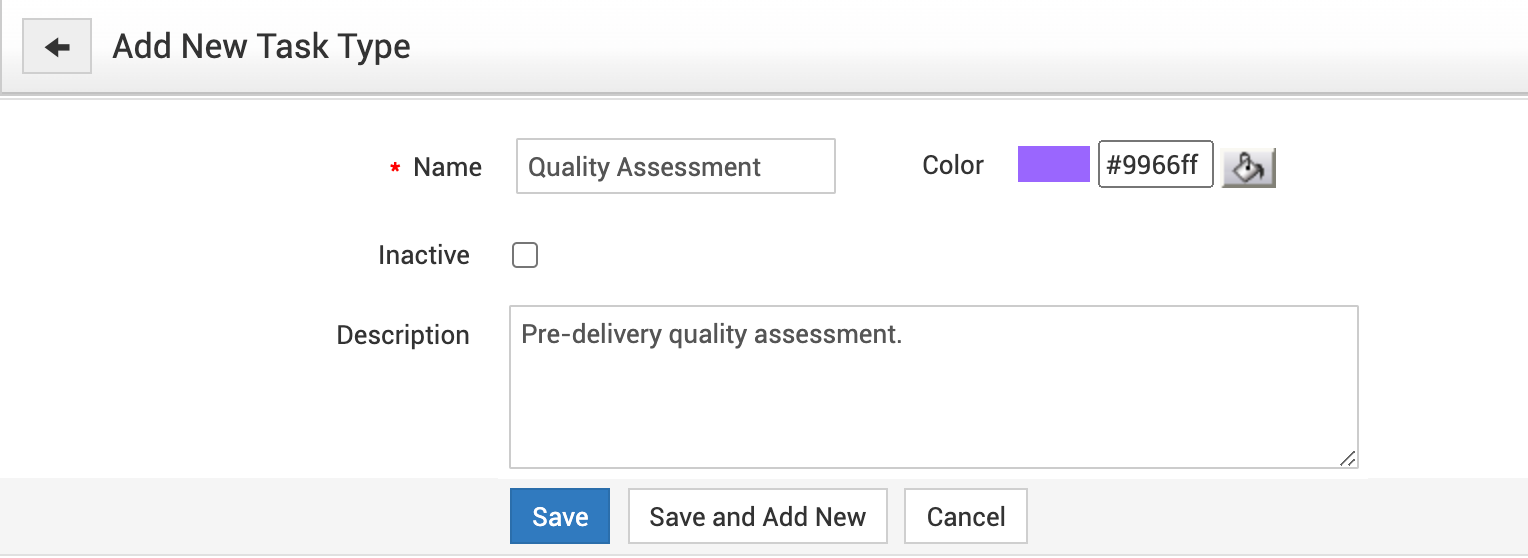Click the #9966ff hex color field
This screenshot has height=558, width=1528.
pos(1154,165)
